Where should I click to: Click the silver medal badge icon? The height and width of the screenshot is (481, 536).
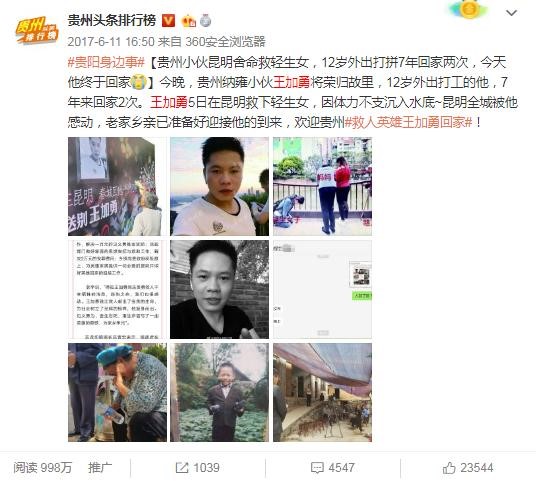[x=205, y=21]
